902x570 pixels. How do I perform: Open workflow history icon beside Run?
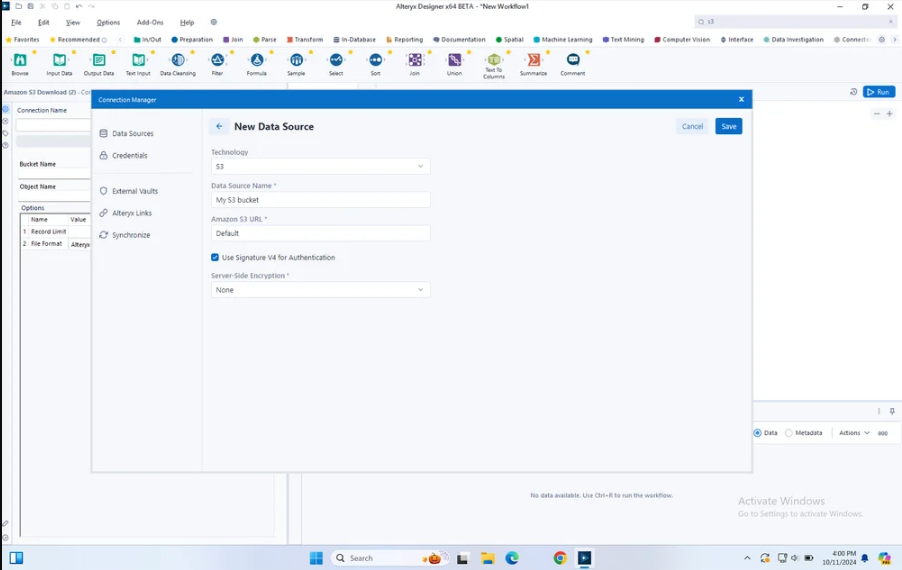click(x=854, y=92)
